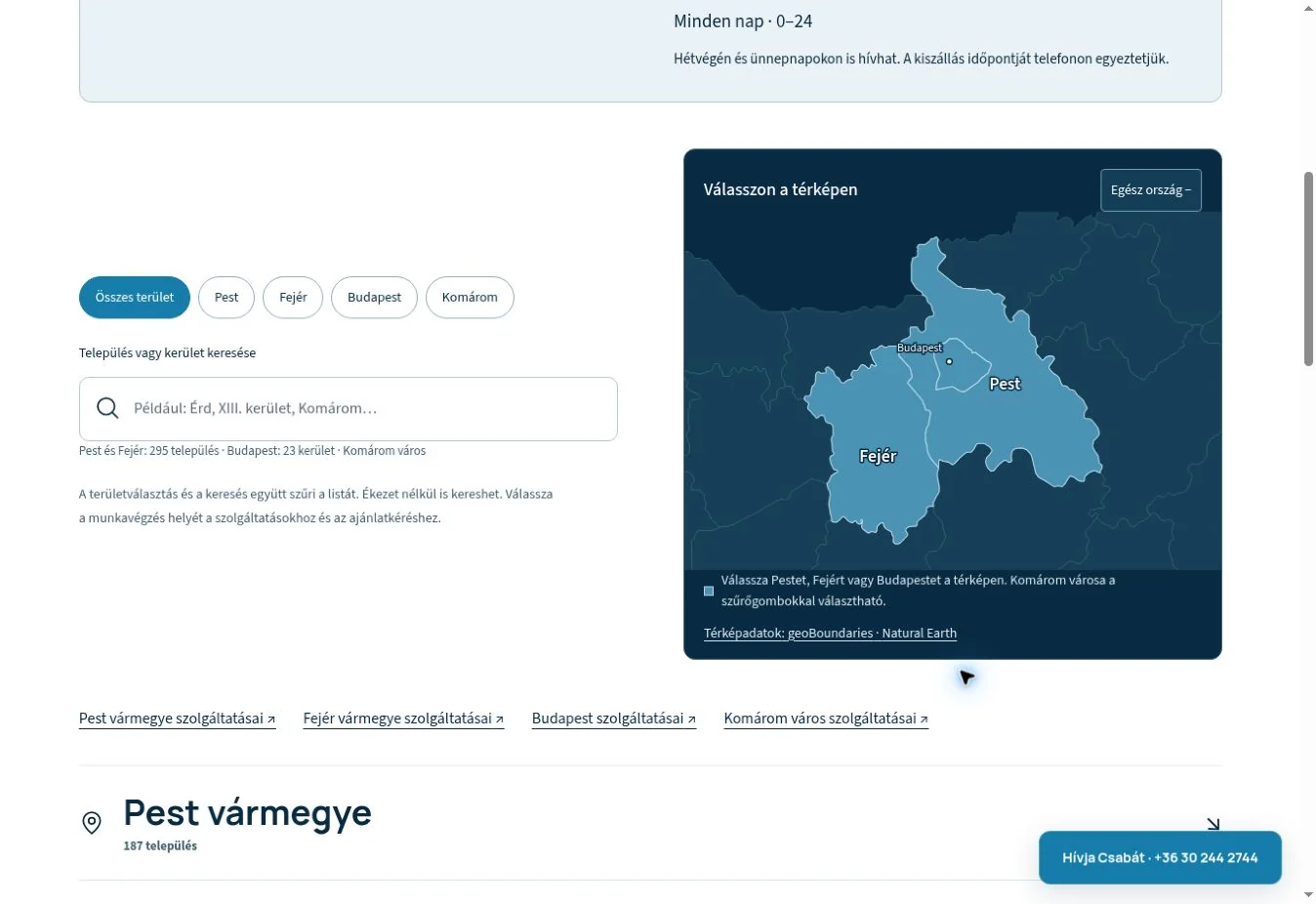Select the Összes terület filter chip
1316x904 pixels.
click(x=135, y=298)
